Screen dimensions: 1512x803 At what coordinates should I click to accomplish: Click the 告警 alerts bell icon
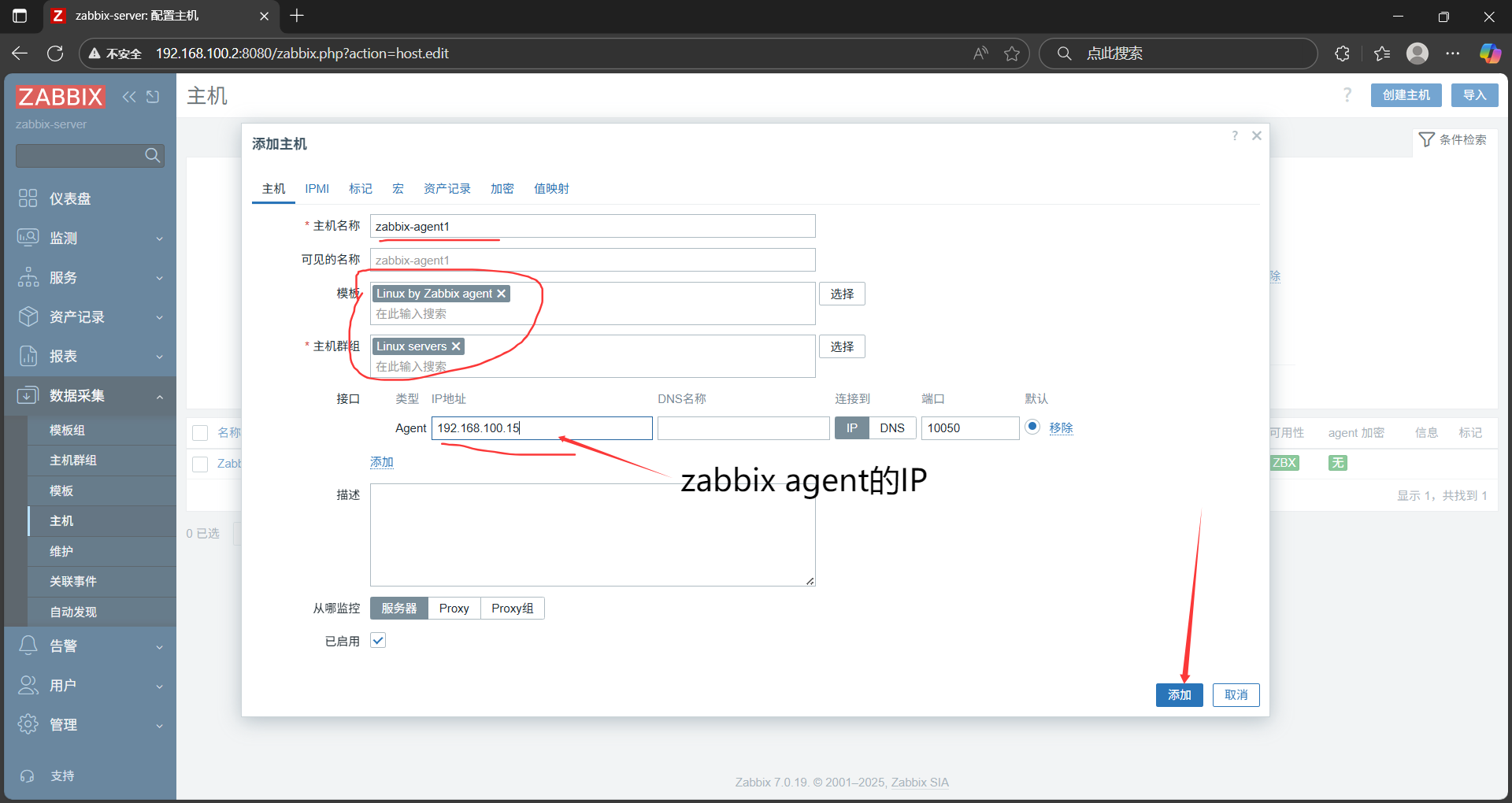(x=28, y=646)
